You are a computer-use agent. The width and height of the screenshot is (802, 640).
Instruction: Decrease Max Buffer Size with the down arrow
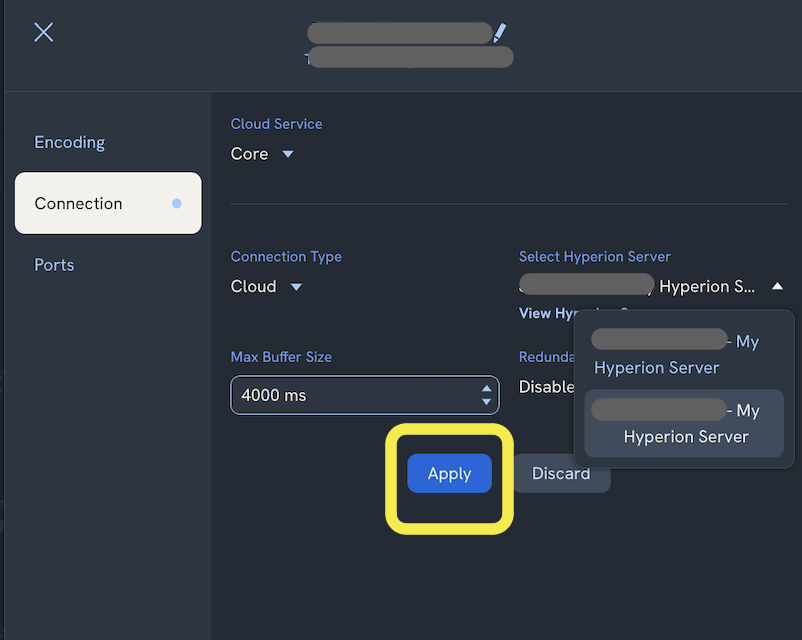tap(484, 400)
